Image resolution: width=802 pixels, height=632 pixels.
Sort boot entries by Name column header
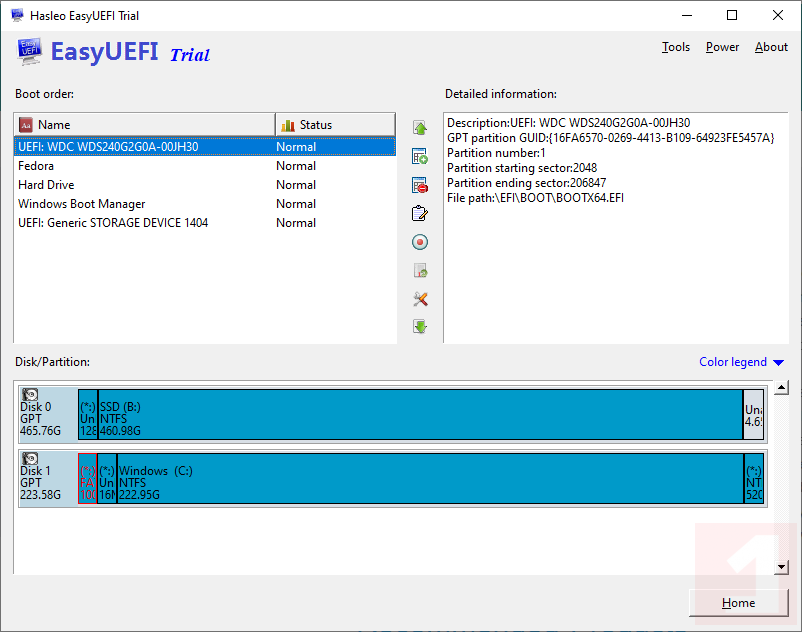(x=145, y=125)
